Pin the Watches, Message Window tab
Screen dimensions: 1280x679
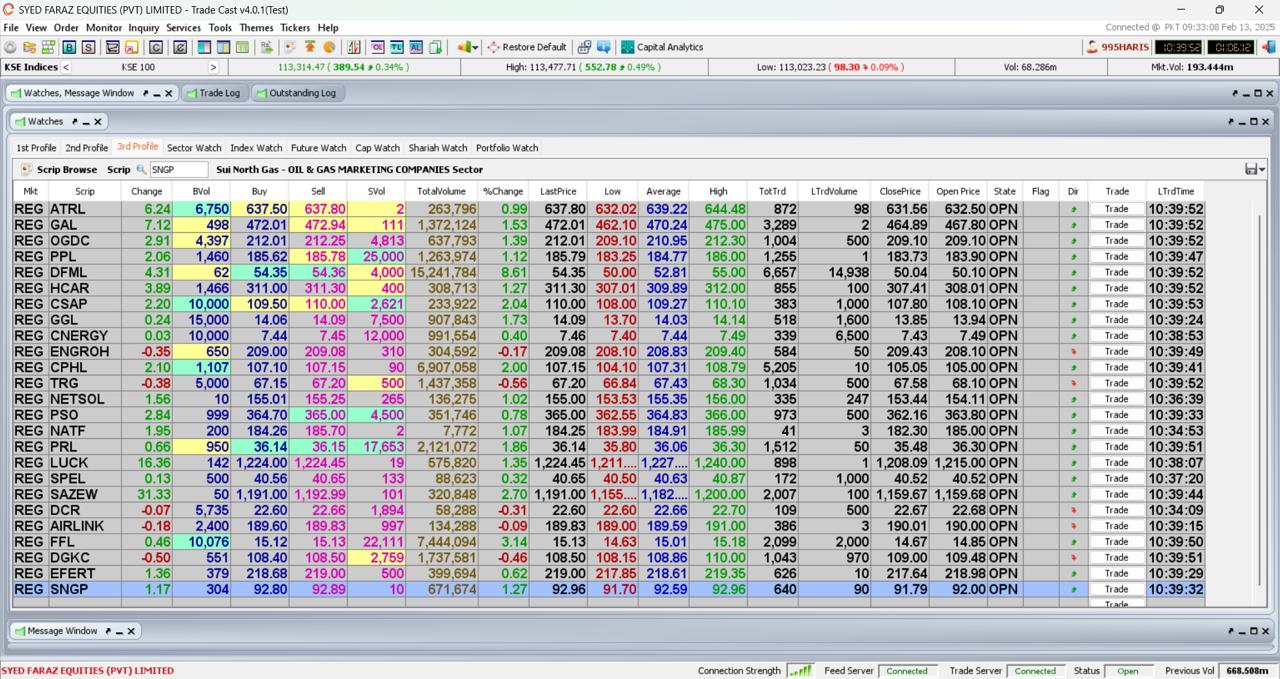coord(145,93)
